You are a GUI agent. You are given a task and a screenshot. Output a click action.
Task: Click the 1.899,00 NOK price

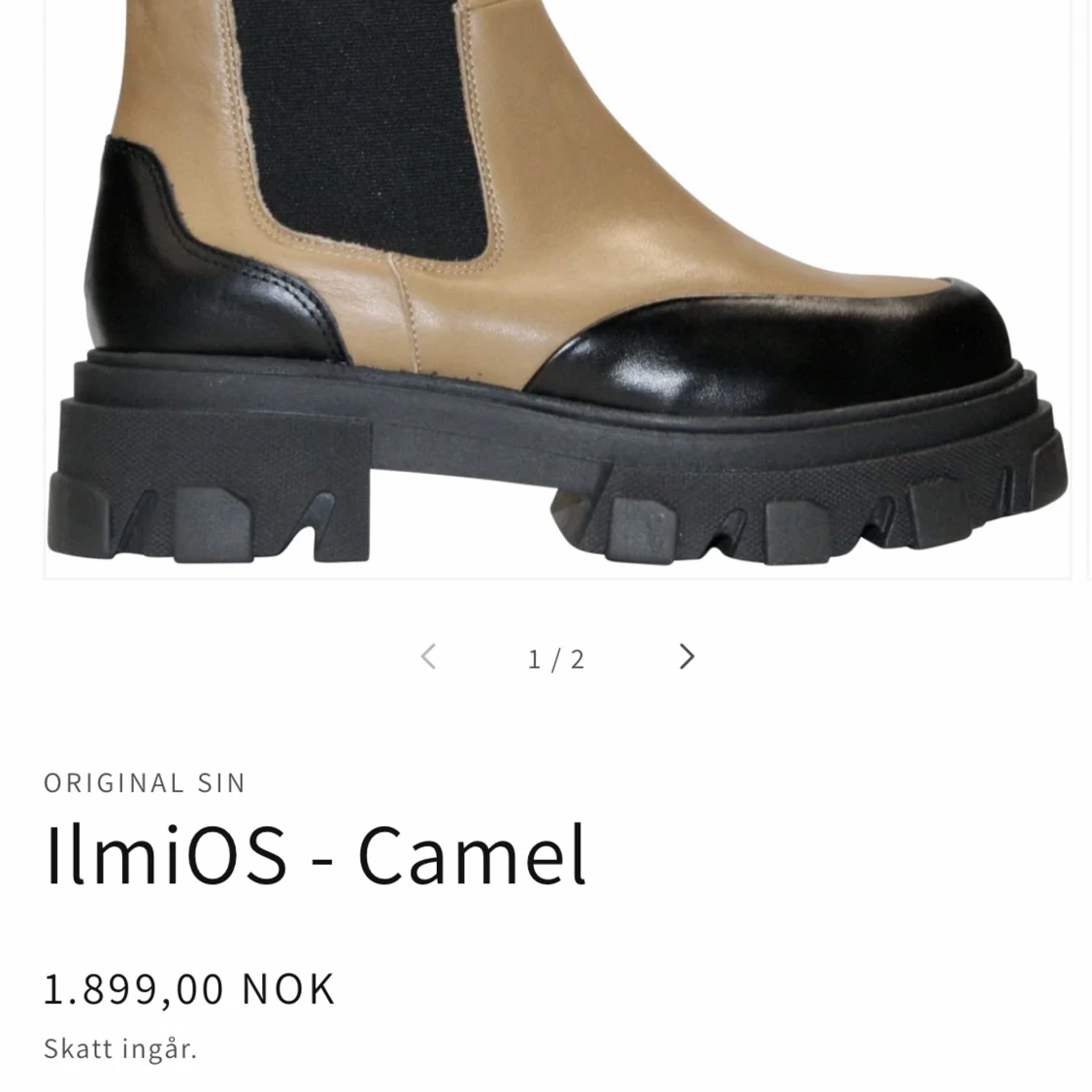[189, 988]
